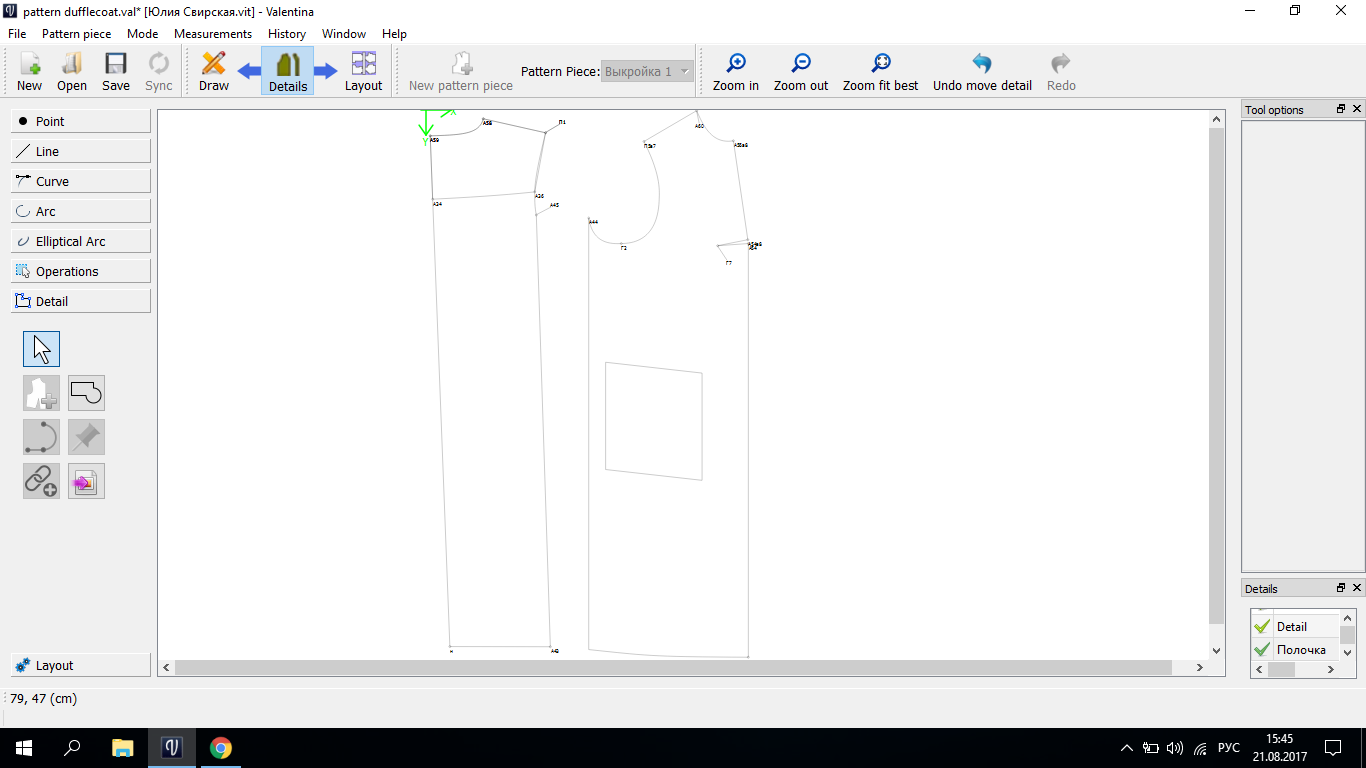Save the pattern file
The height and width of the screenshot is (768, 1366).
[x=116, y=72]
